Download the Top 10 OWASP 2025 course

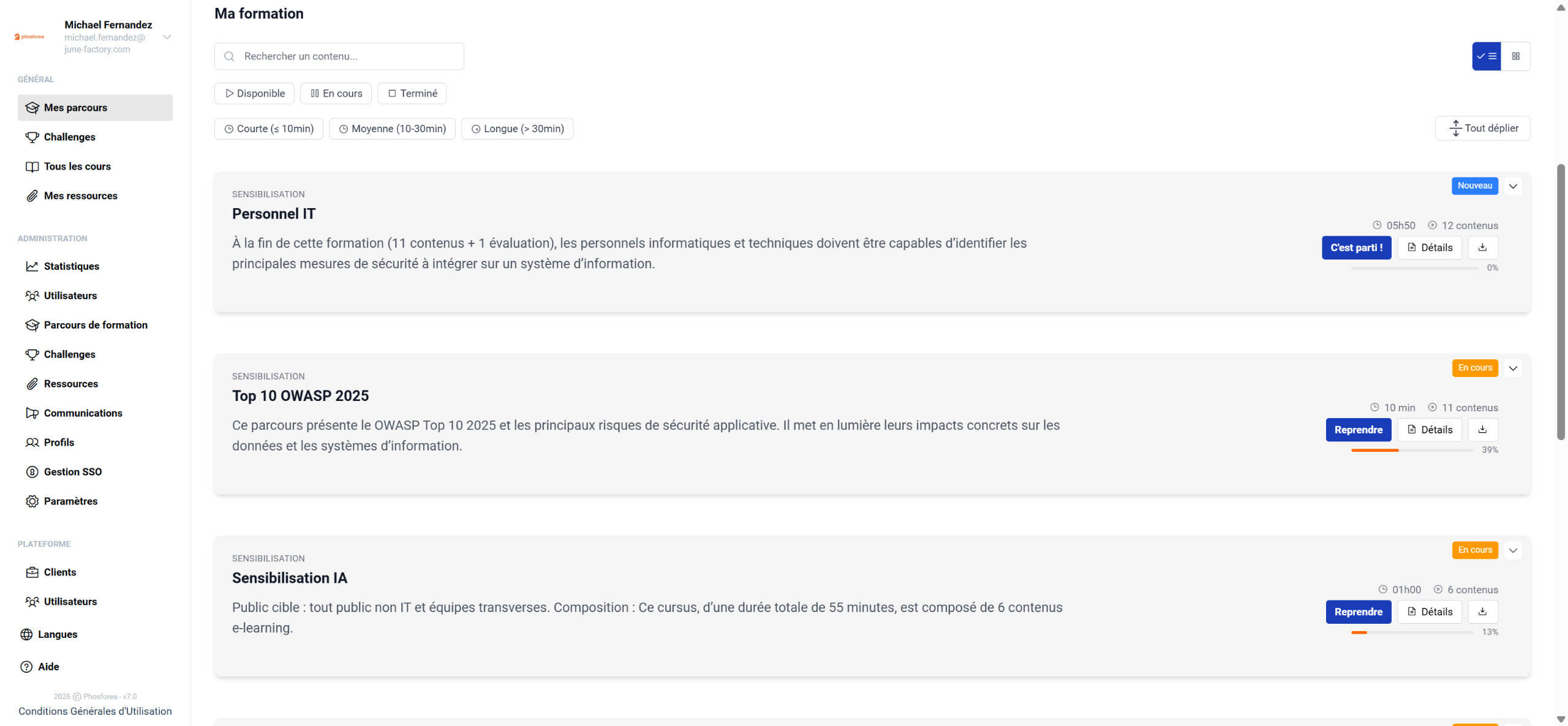tap(1482, 430)
